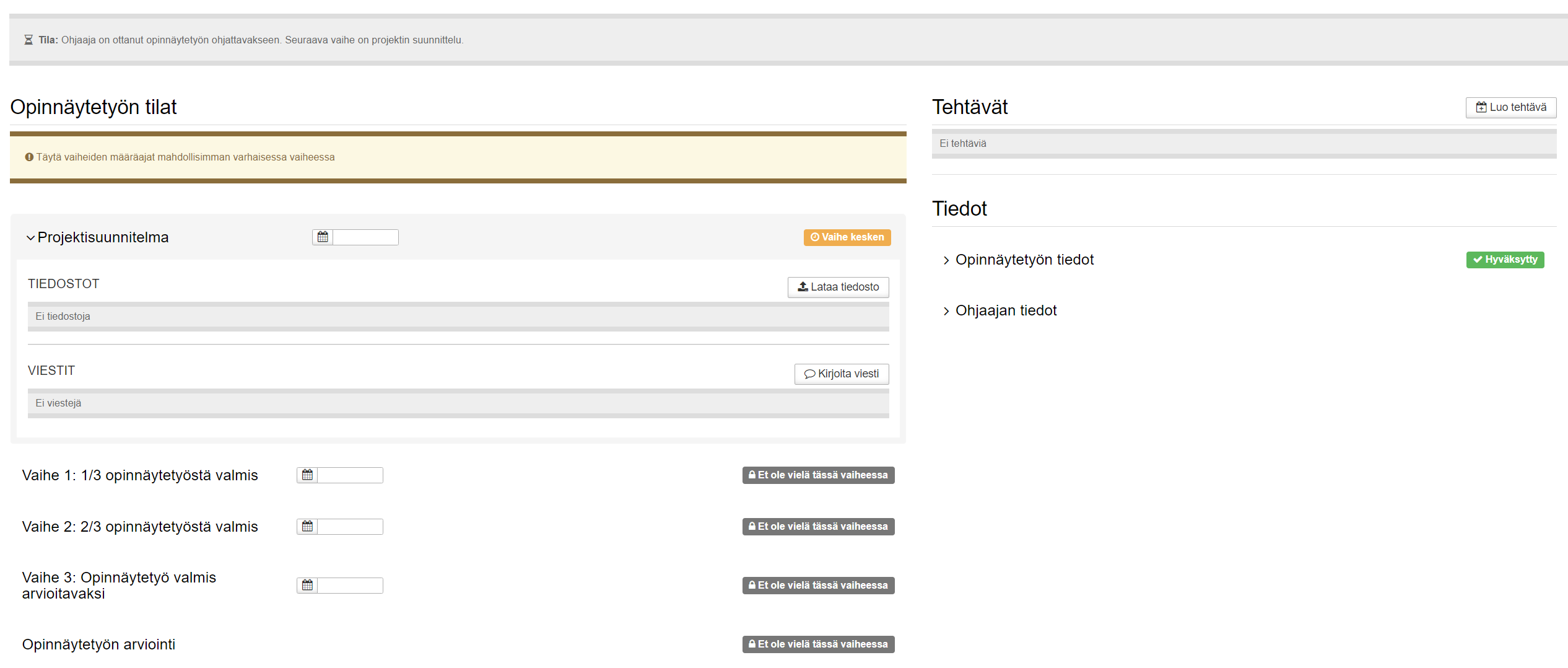Click the 'Täytä vaiheiden määräajat' notice text

tap(185, 157)
